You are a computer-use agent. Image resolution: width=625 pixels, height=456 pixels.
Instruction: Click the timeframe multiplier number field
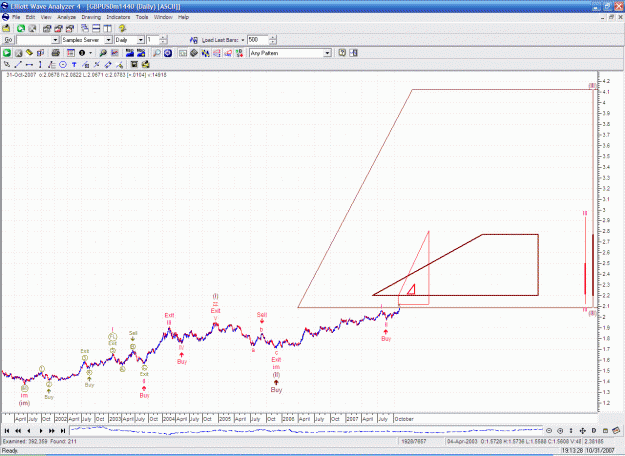click(153, 40)
